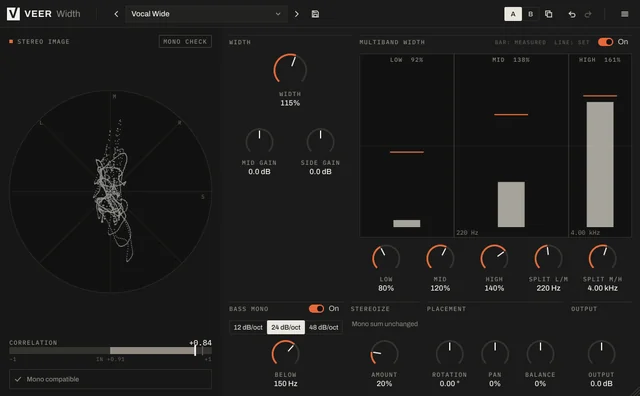Image resolution: width=640 pixels, height=396 pixels.
Task: Click the 0.00° rotation value
Action: coord(449,383)
